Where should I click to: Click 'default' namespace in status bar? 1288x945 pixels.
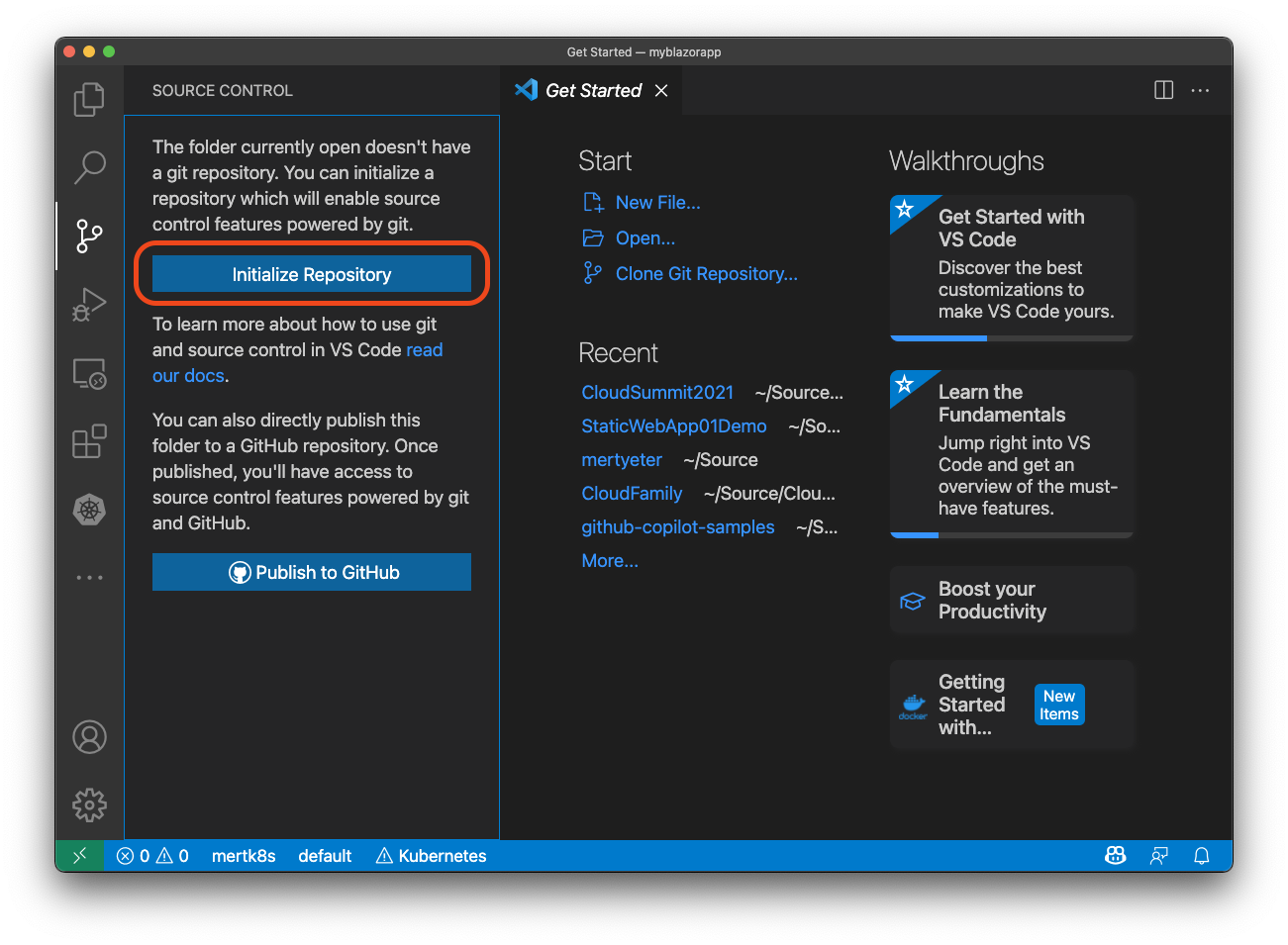coord(325,856)
